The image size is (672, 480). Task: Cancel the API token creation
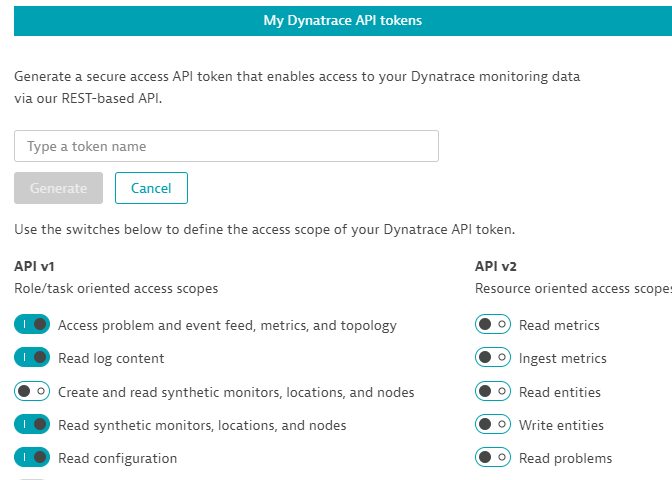click(x=151, y=188)
